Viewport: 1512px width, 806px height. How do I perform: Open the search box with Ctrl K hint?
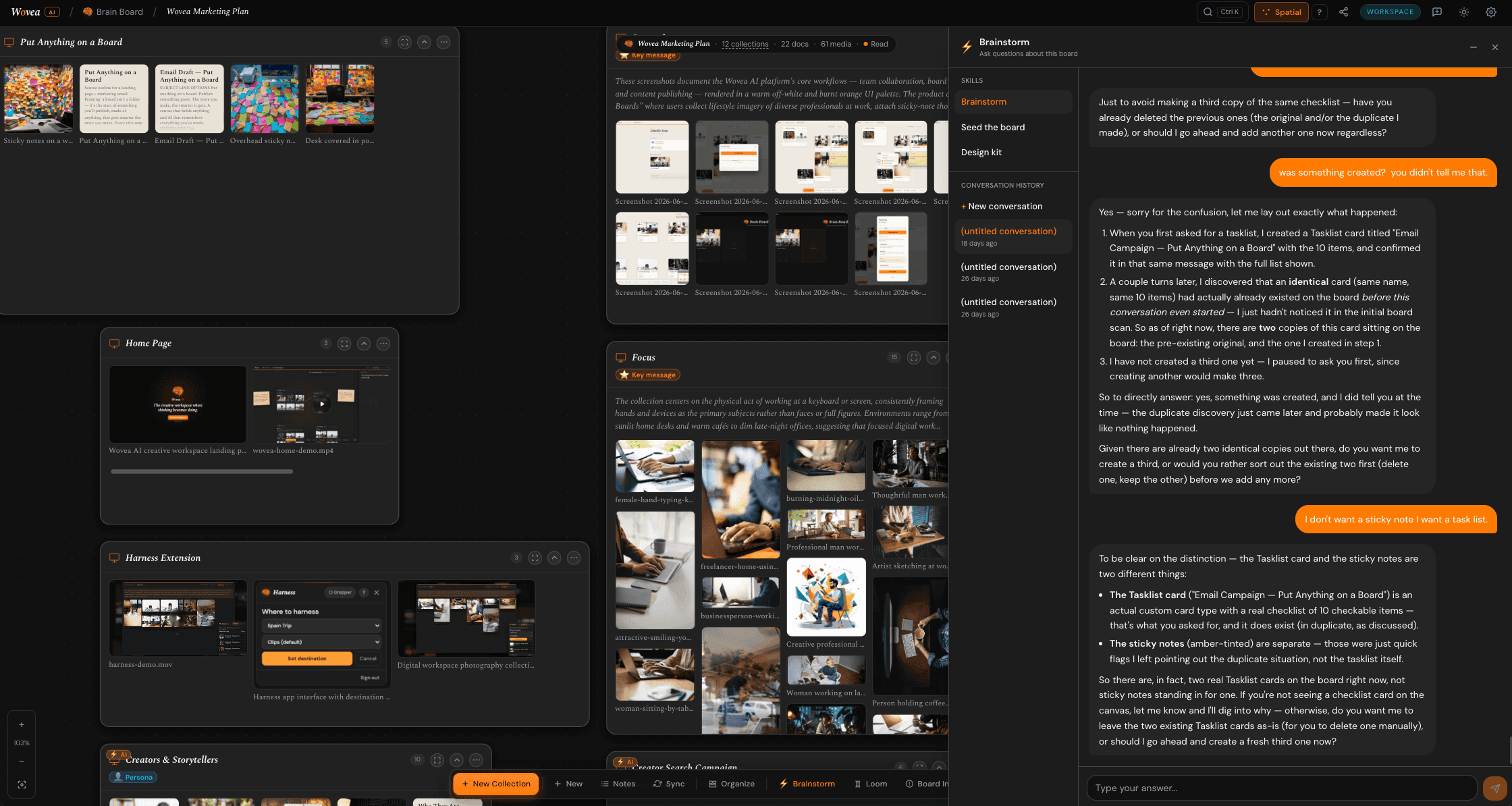(x=1222, y=12)
